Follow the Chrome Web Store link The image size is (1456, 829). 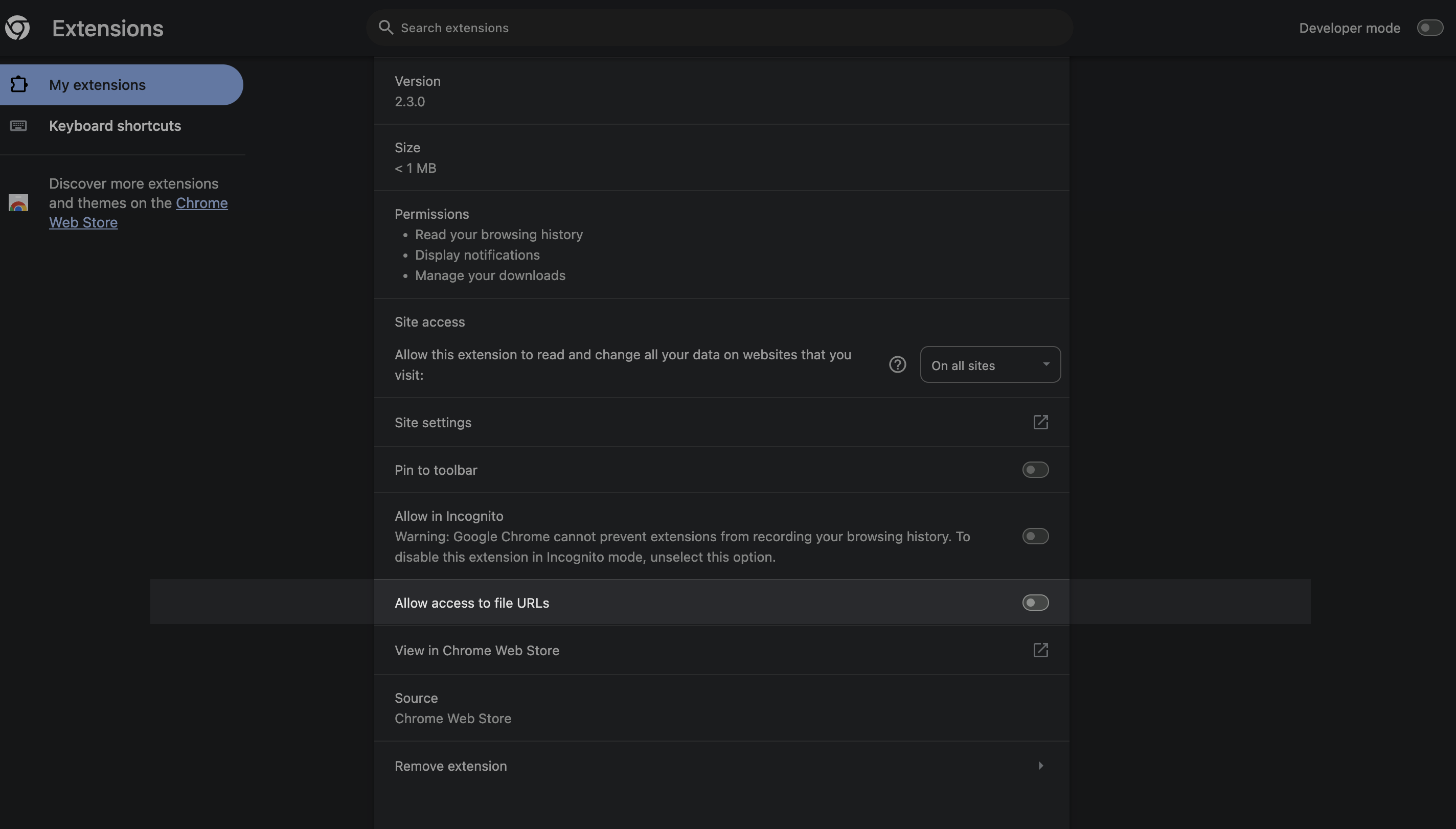139,213
